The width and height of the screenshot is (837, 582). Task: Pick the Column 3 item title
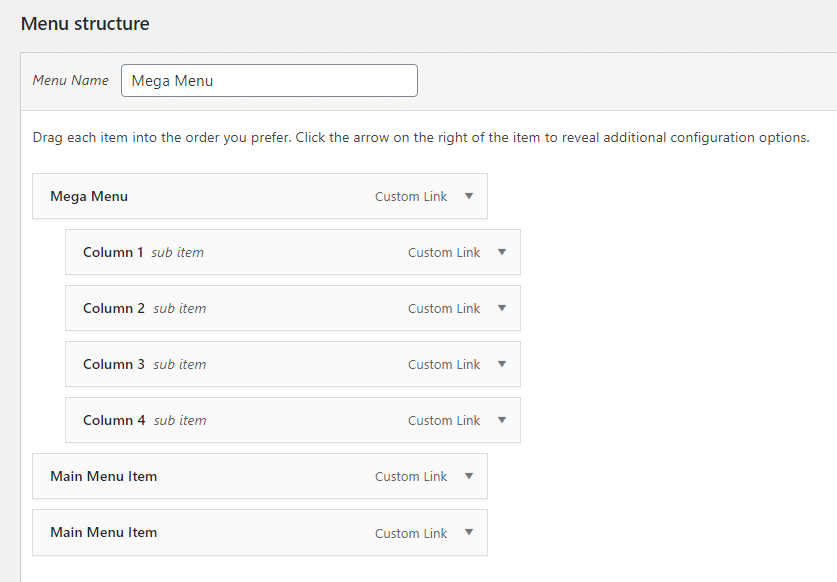point(114,364)
